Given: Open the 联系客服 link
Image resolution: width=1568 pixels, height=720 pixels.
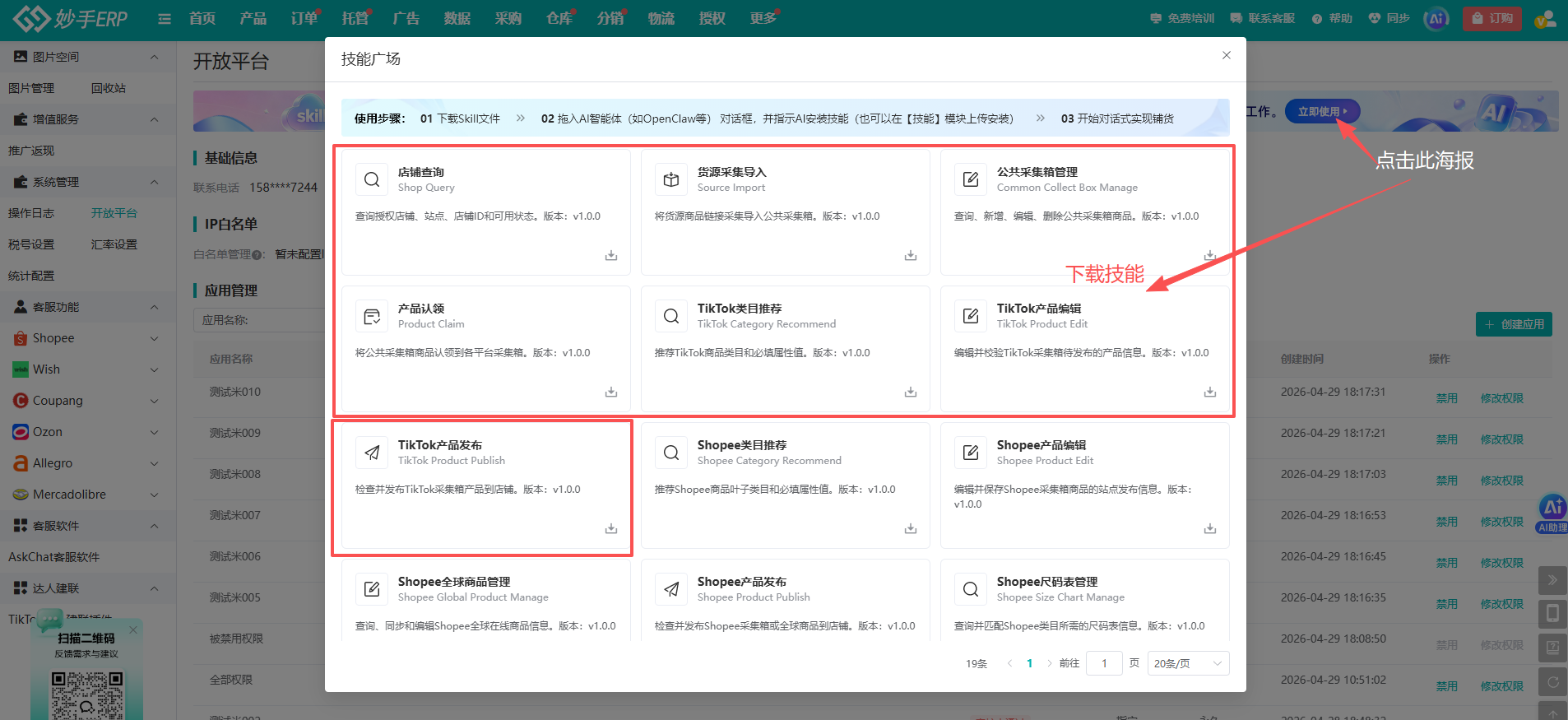Looking at the screenshot, I should click(x=1263, y=19).
